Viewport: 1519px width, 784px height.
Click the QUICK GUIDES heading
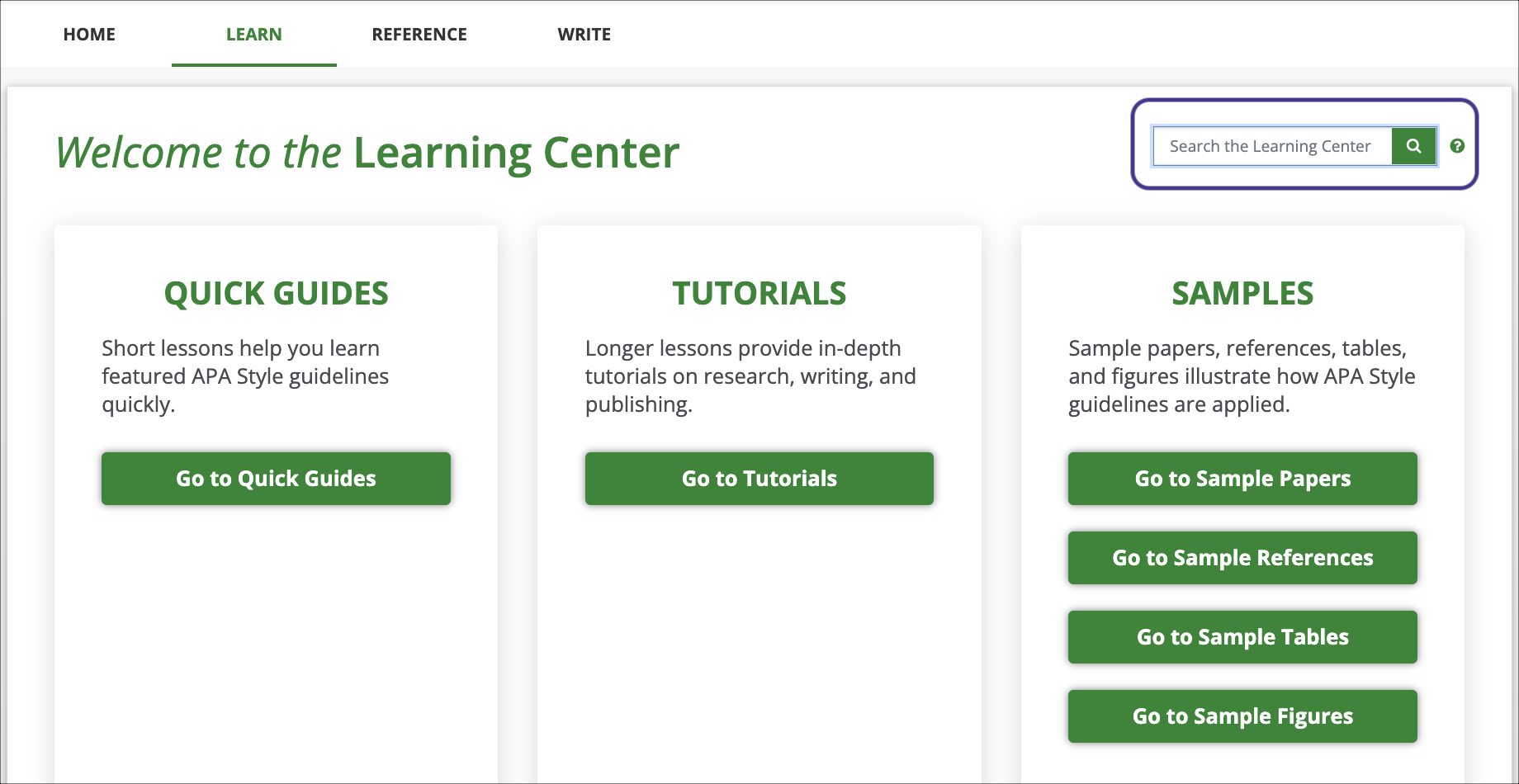point(276,294)
